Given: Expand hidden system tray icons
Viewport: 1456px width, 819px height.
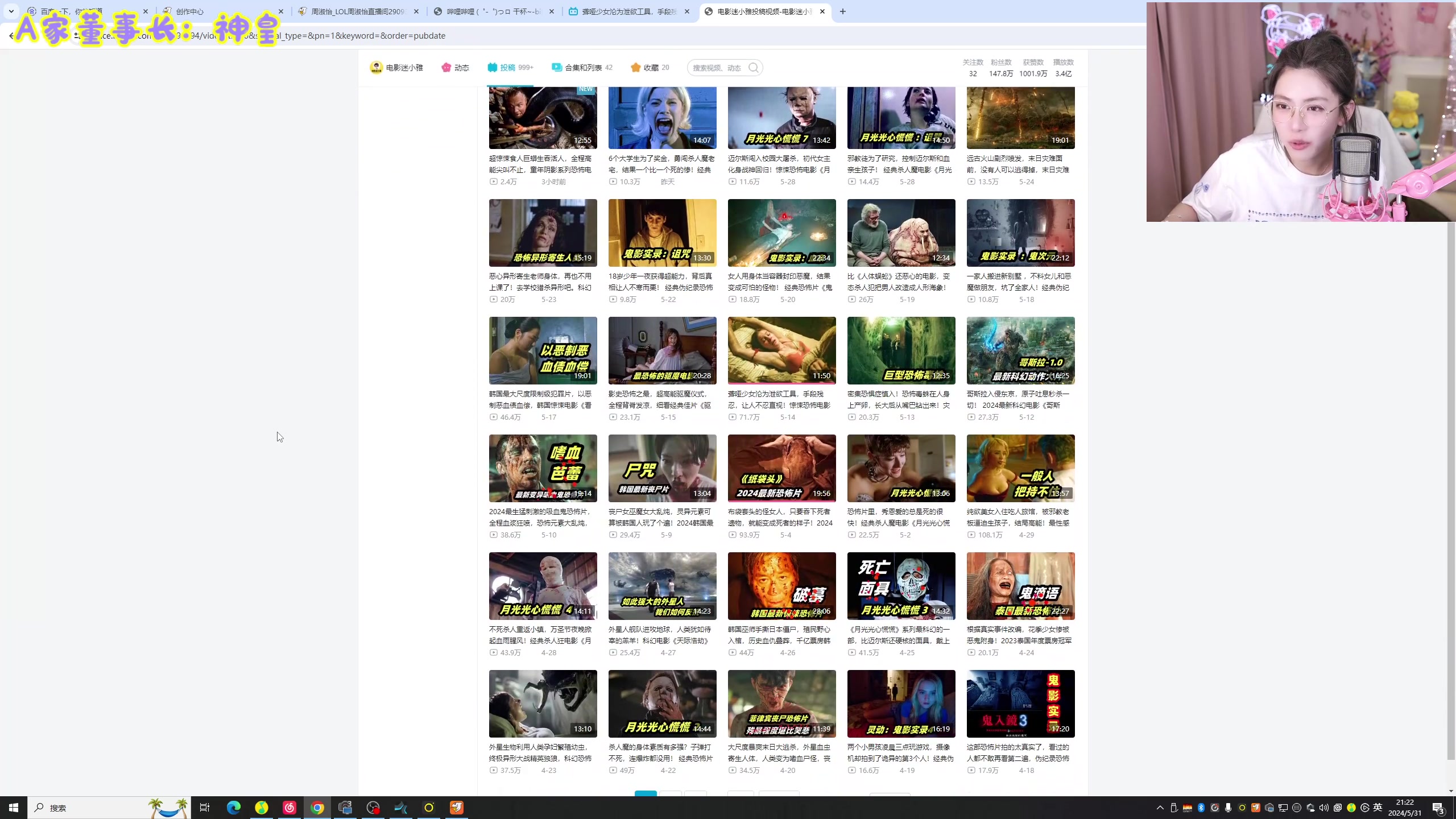Looking at the screenshot, I should coord(1160,808).
